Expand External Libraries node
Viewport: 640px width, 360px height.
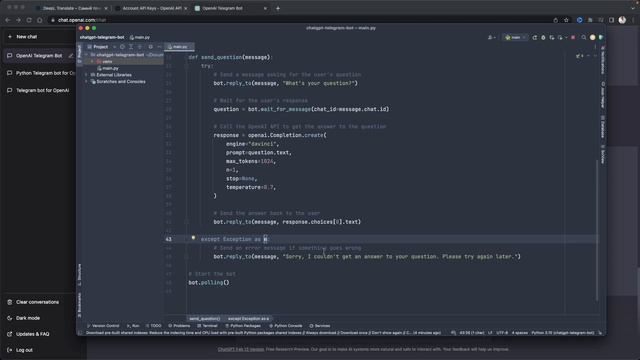click(x=86, y=75)
